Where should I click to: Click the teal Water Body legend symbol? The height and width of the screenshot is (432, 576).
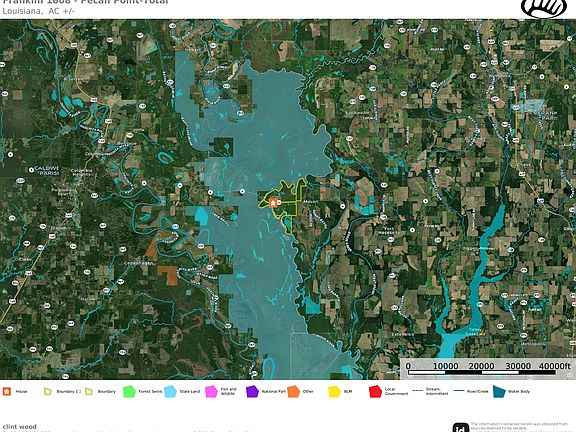pos(499,392)
